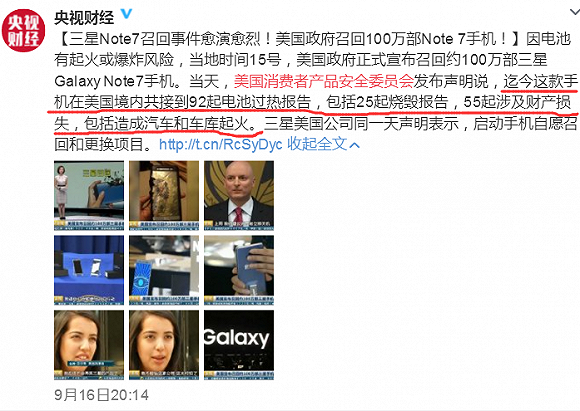This screenshot has width=580, height=411.
Task: Click the up chevron beside 收起全文
Action: [354, 145]
